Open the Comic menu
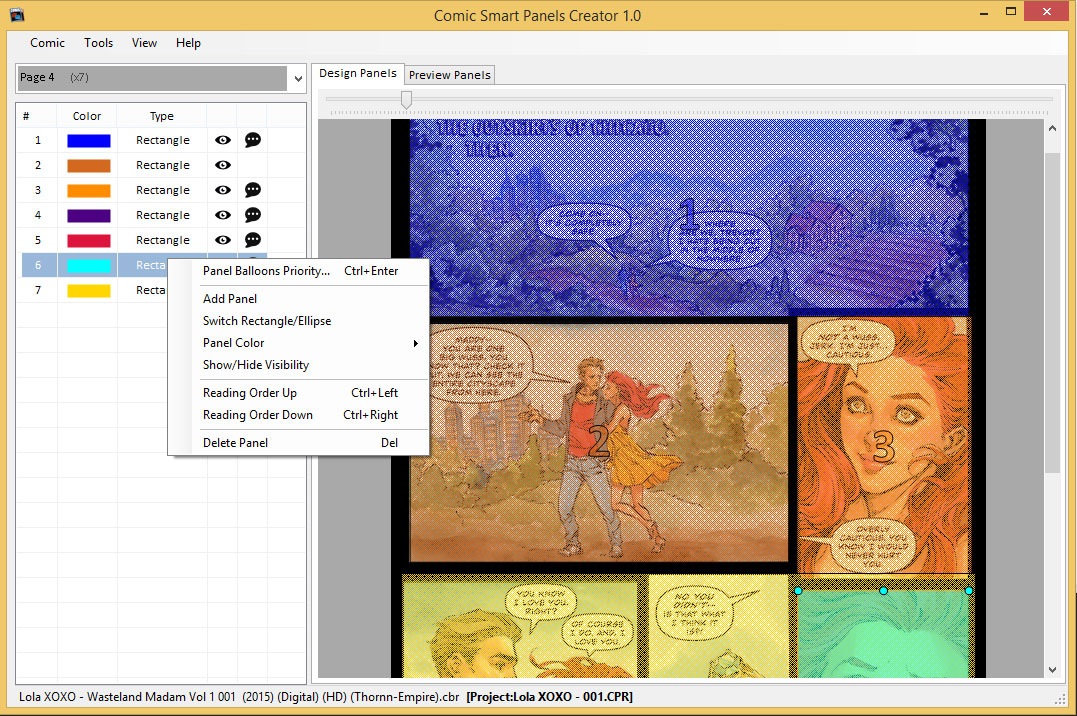Viewport: 1077px width, 716px height. 47,43
